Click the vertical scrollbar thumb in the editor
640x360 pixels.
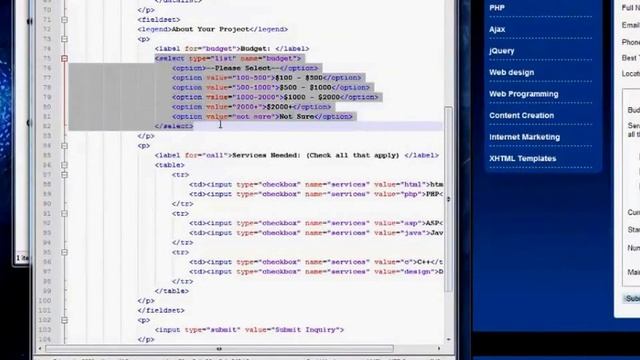coord(449,199)
